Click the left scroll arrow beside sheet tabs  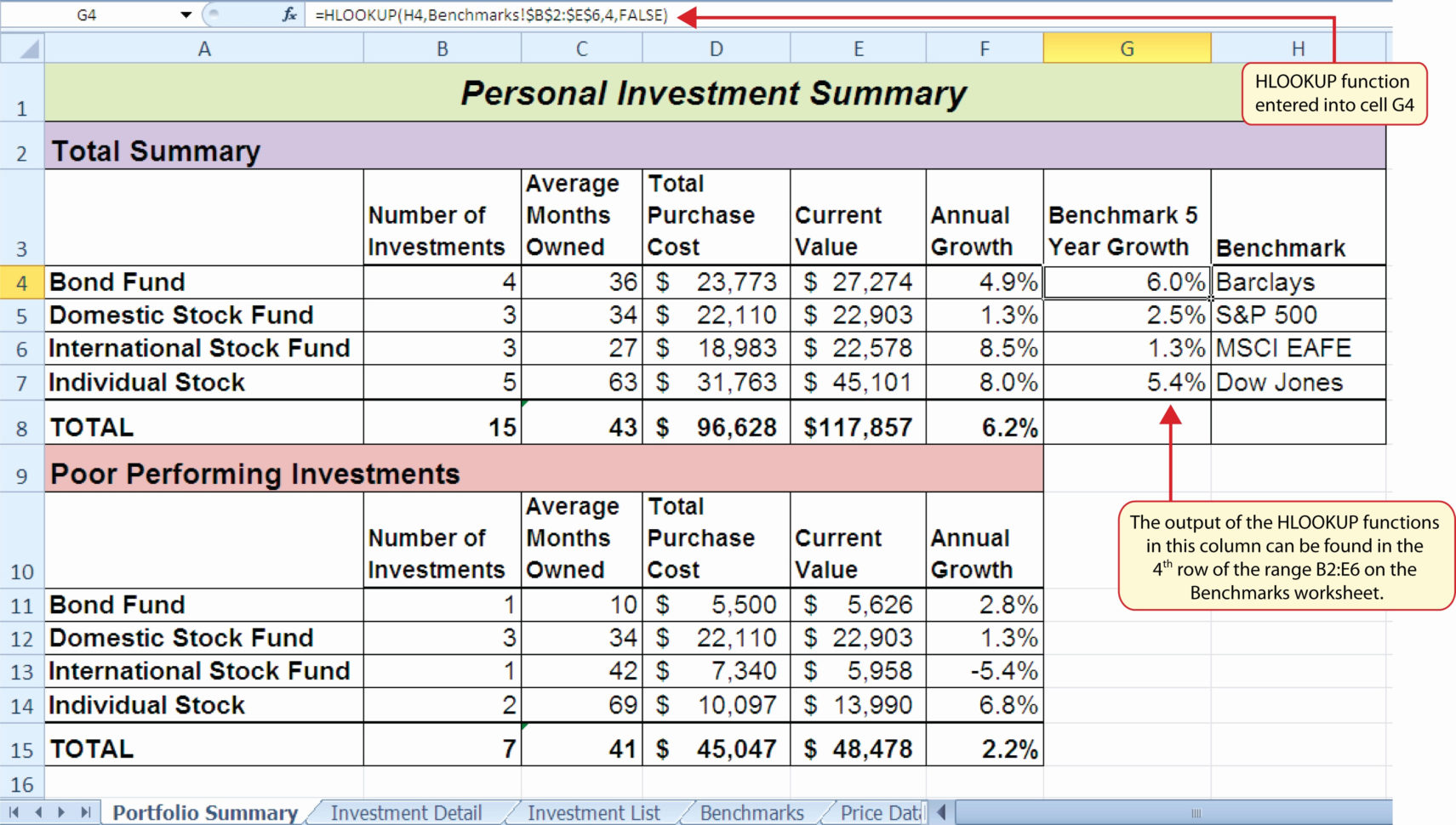click(x=941, y=812)
